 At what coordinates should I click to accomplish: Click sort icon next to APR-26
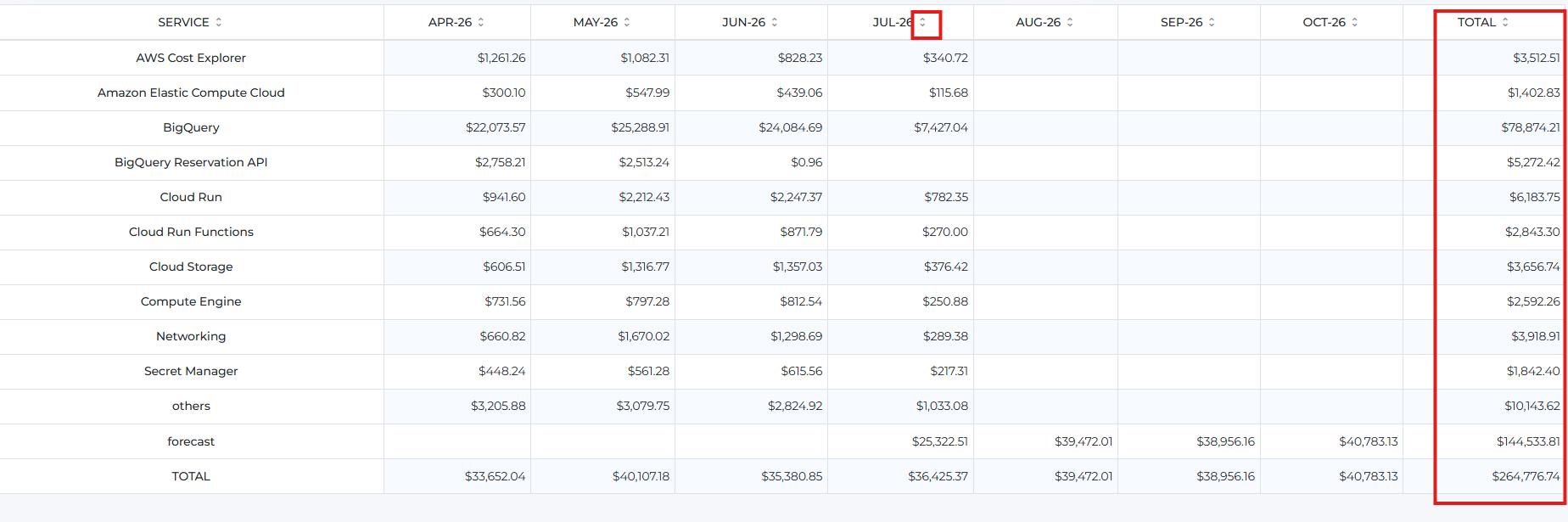point(481,22)
